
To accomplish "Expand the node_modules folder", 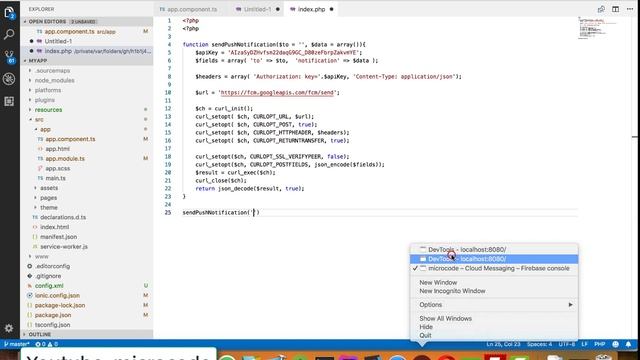I will [54, 80].
